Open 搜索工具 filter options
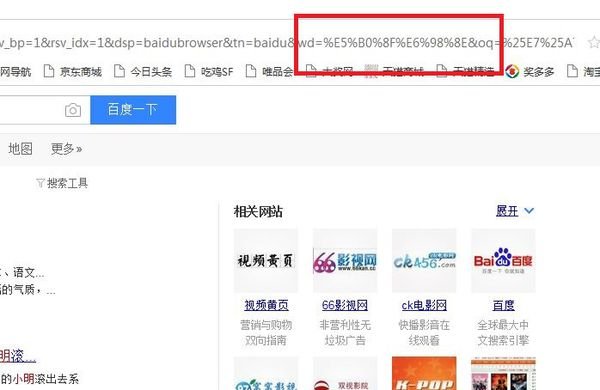 click(62, 183)
